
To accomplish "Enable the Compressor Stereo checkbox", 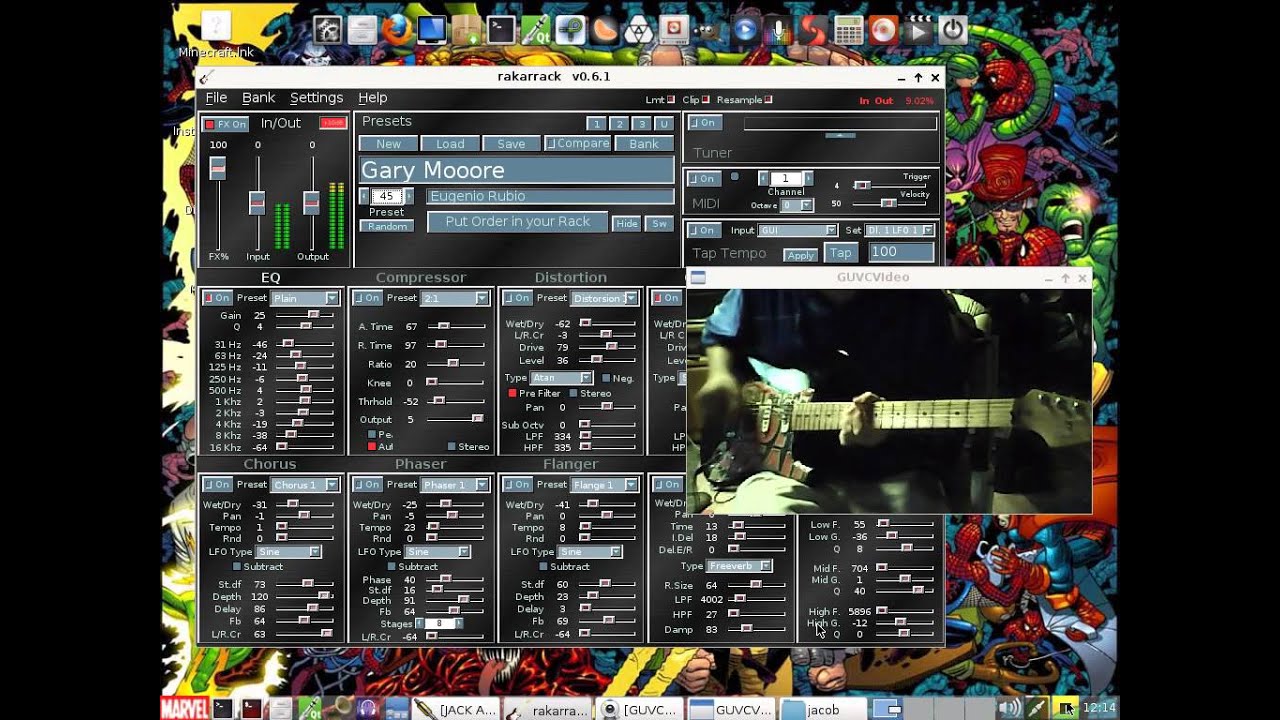I will tap(451, 447).
